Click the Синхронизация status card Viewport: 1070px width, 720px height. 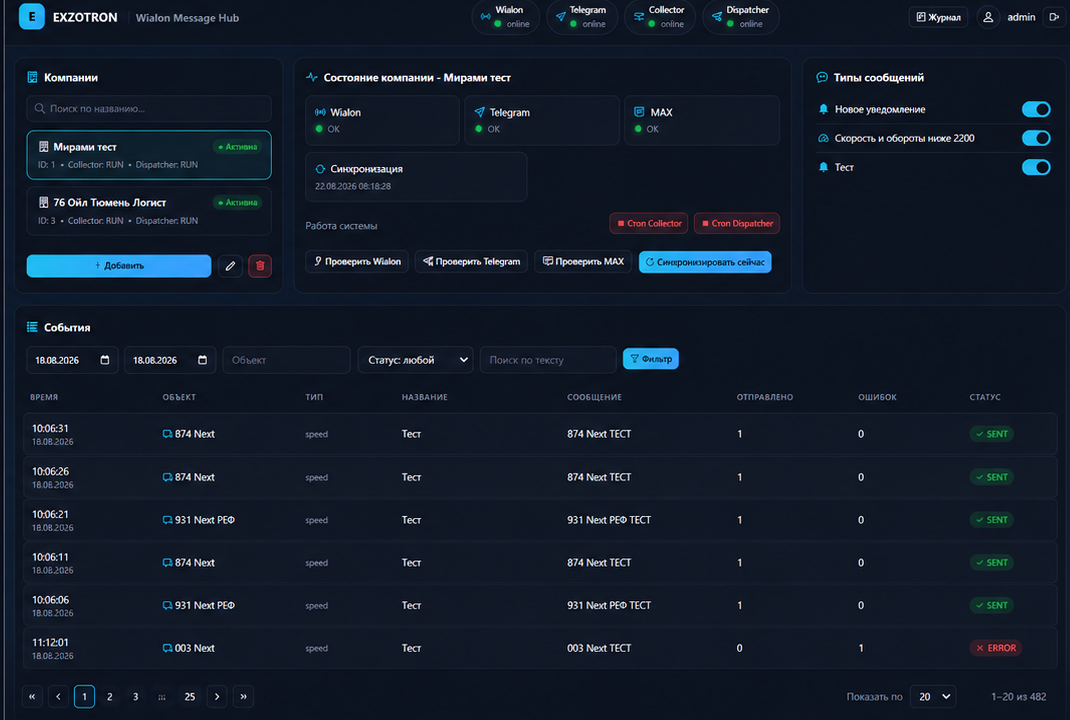[x=416, y=177]
